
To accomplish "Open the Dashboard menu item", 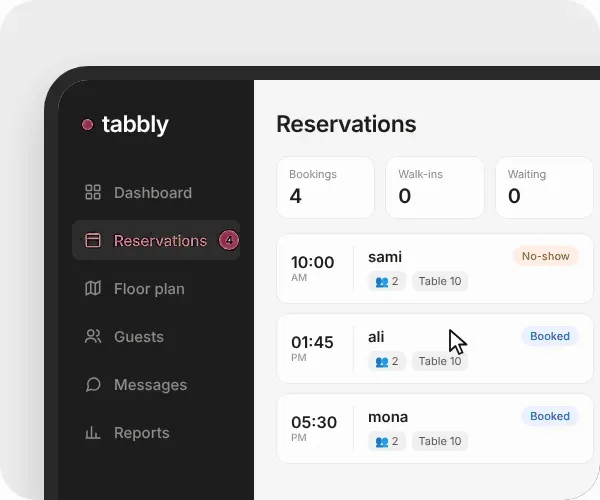I will click(x=156, y=192).
